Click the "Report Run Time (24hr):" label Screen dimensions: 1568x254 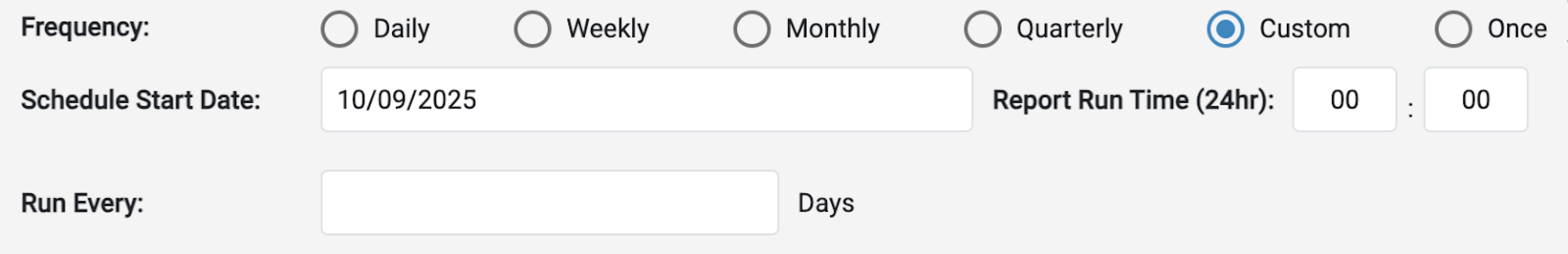point(1133,100)
